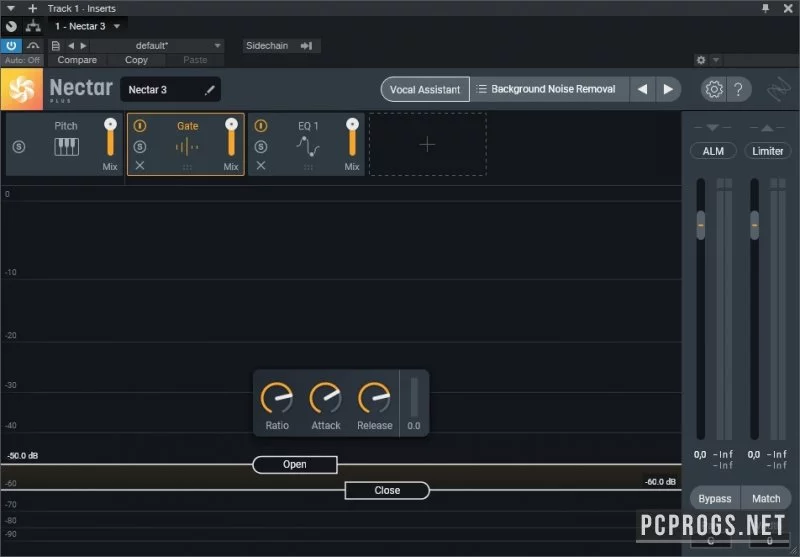Click the Sidechain button

click(x=267, y=46)
